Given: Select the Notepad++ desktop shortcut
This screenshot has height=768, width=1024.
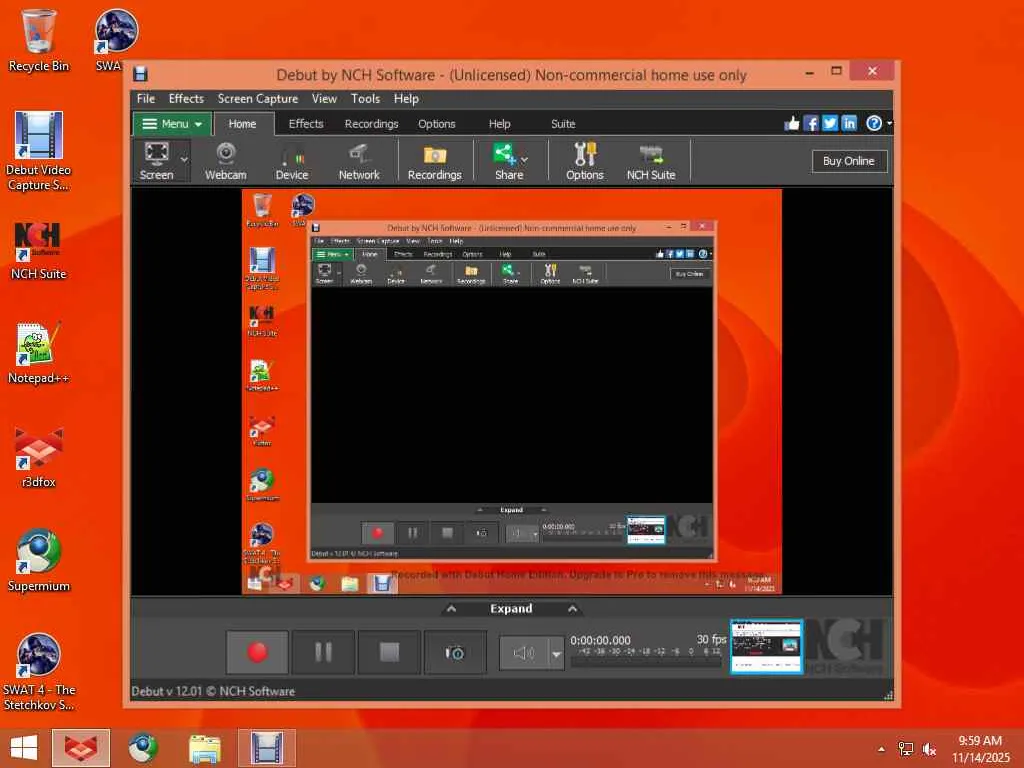Looking at the screenshot, I should point(38,353).
